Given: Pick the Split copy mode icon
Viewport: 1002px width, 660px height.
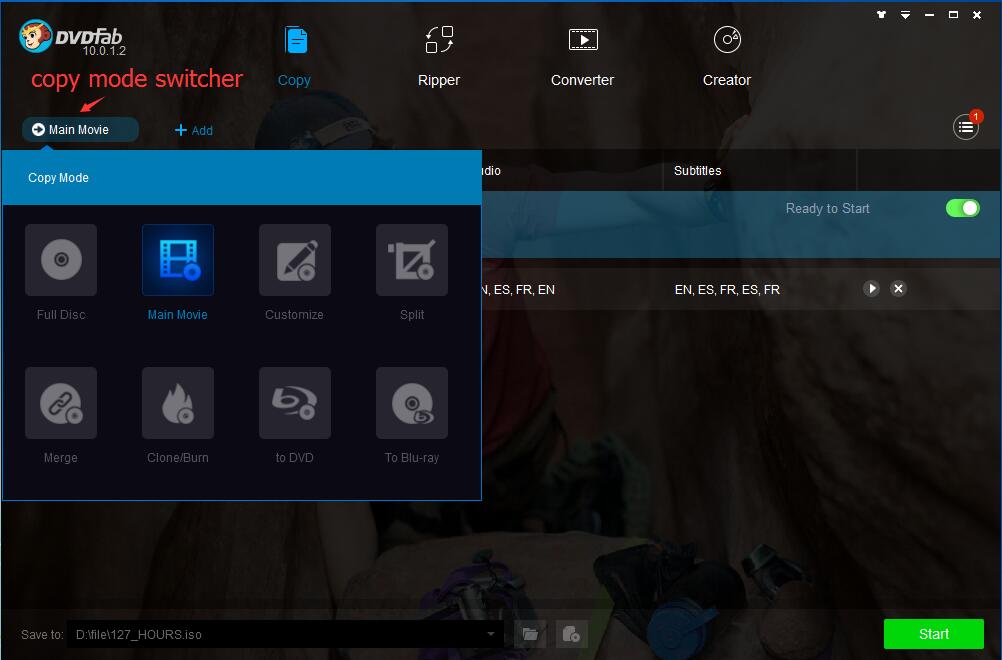Looking at the screenshot, I should click(411, 260).
